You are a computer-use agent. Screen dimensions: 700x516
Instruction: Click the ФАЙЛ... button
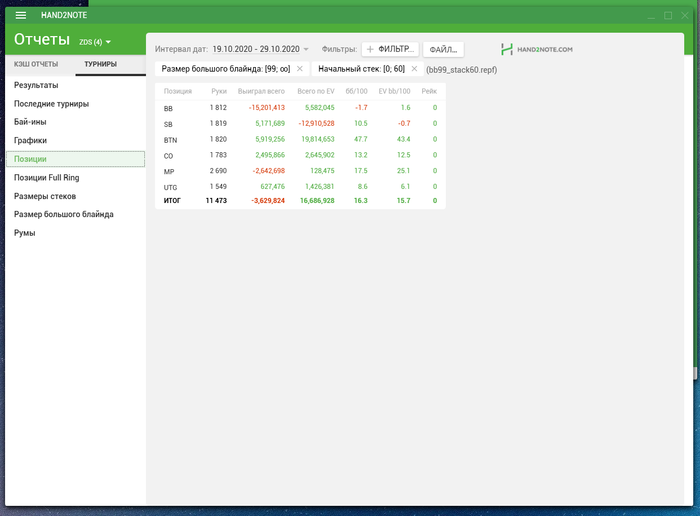click(443, 50)
